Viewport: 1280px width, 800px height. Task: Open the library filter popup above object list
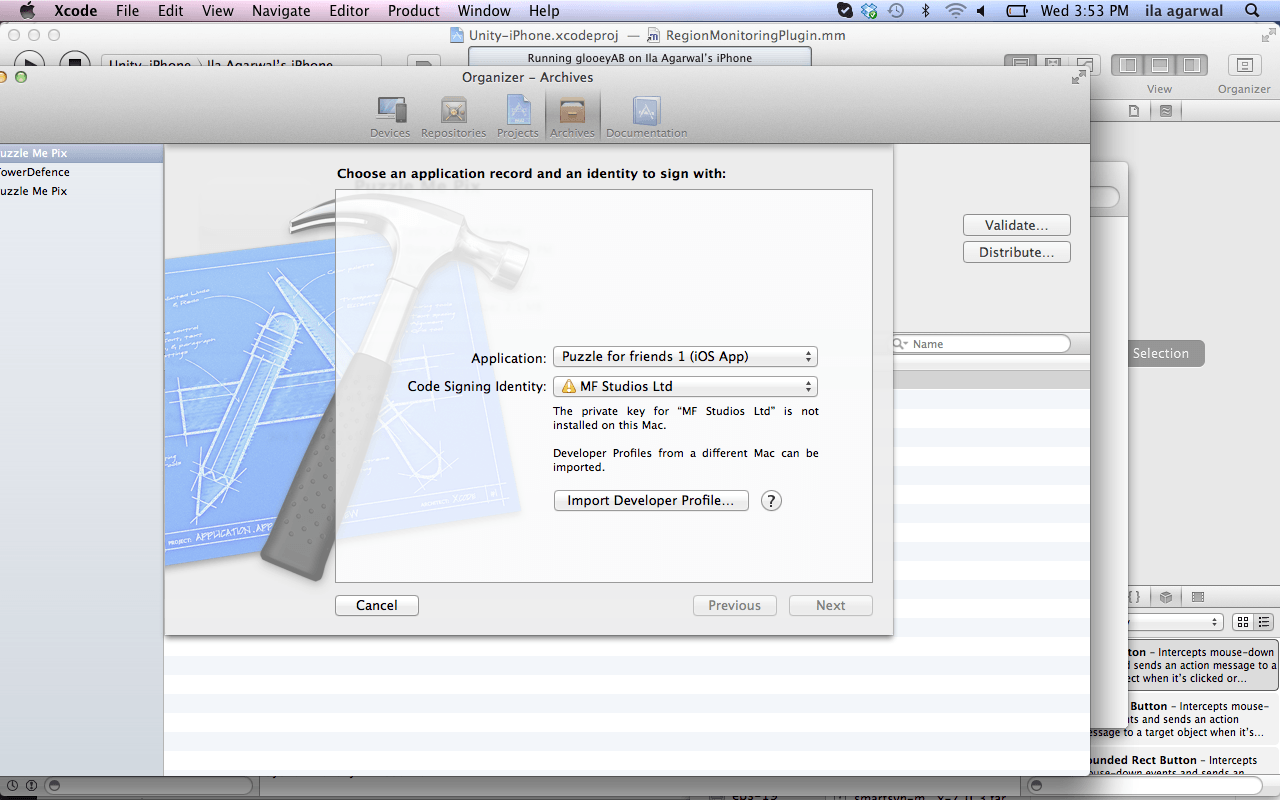click(x=1175, y=622)
